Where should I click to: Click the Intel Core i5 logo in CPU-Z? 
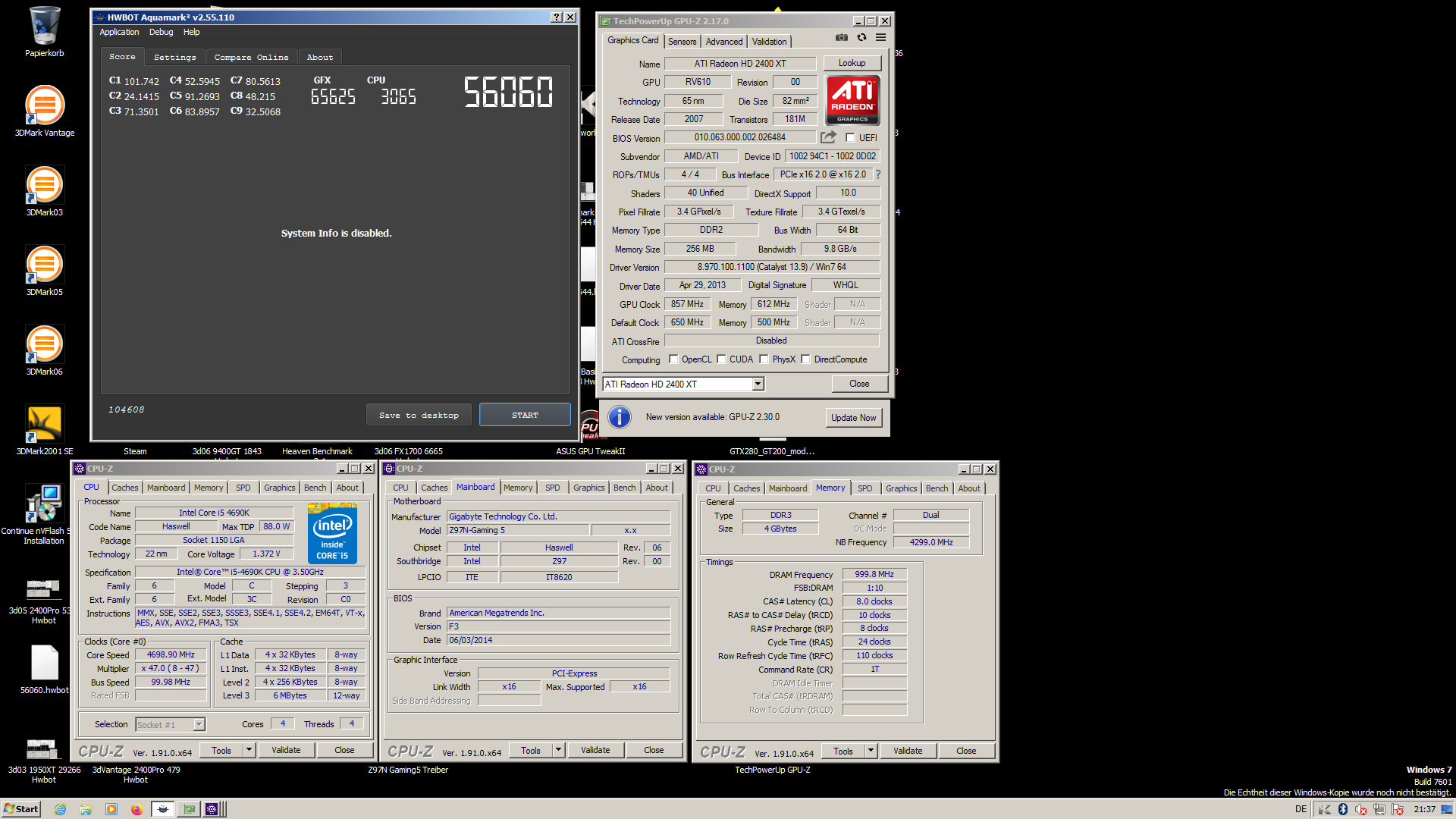[x=332, y=534]
